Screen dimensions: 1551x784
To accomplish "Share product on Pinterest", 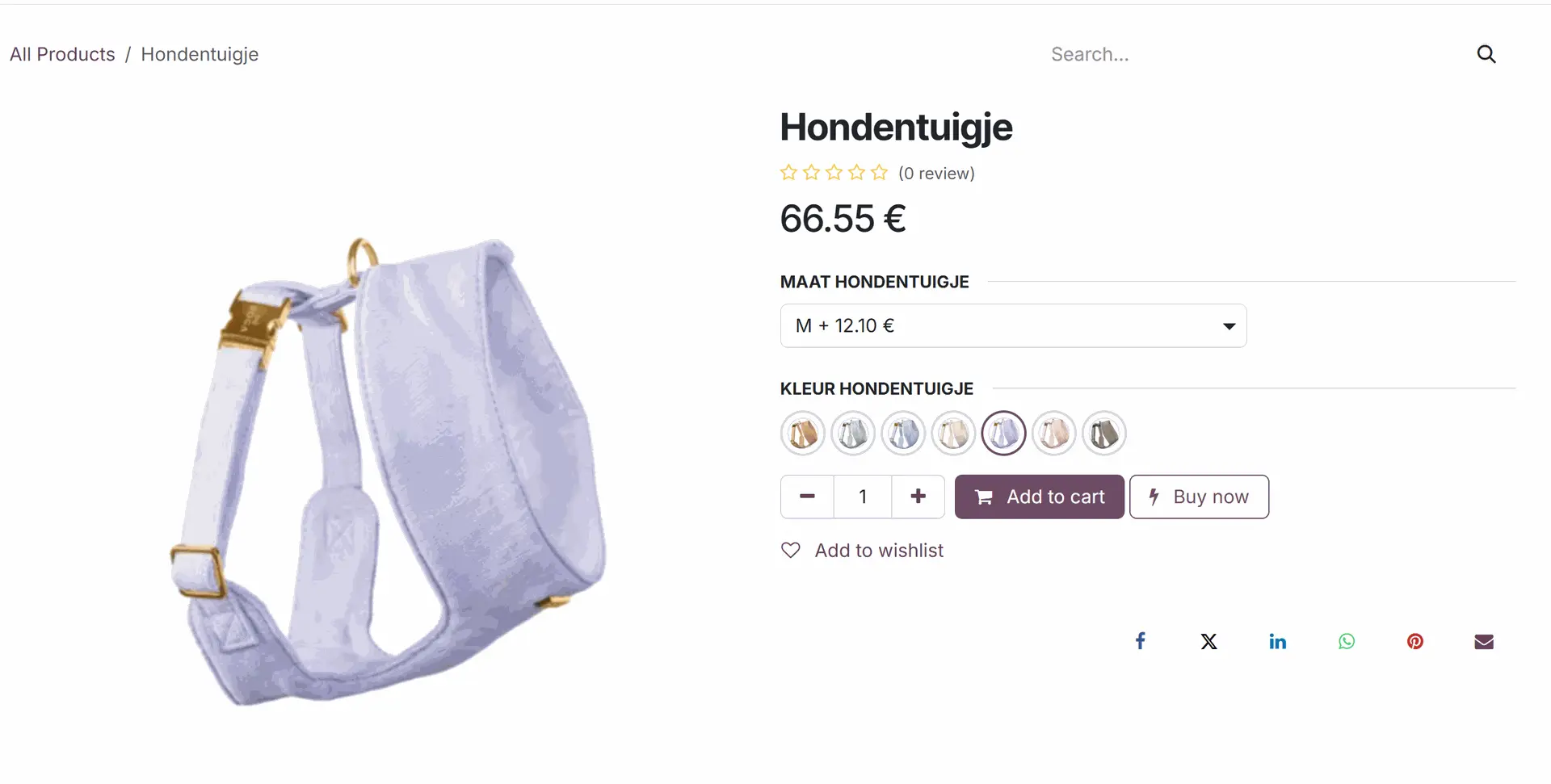I will (x=1415, y=641).
